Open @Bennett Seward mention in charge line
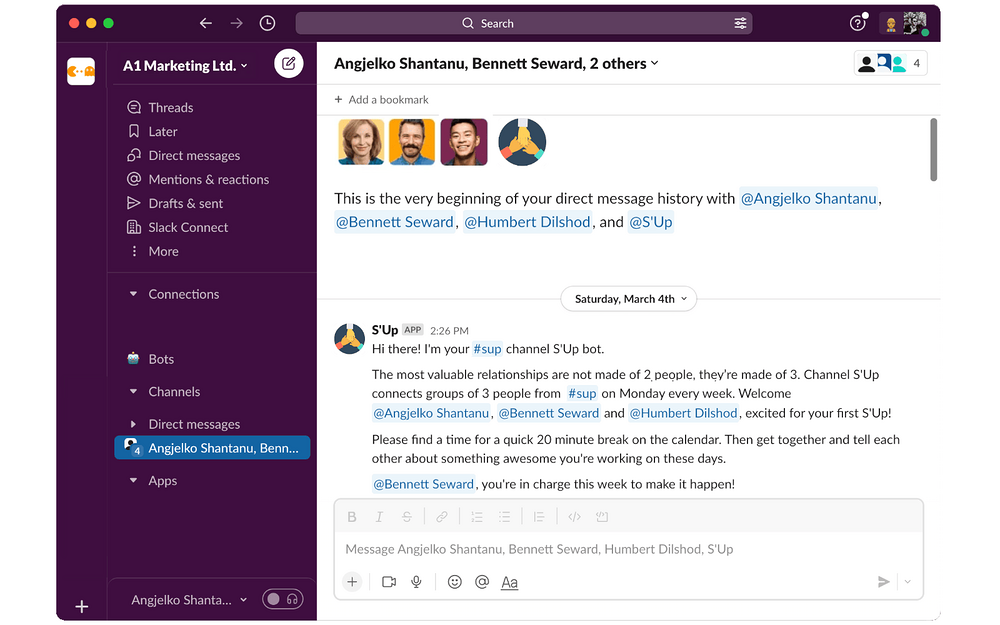The width and height of the screenshot is (1000, 625). tap(423, 485)
